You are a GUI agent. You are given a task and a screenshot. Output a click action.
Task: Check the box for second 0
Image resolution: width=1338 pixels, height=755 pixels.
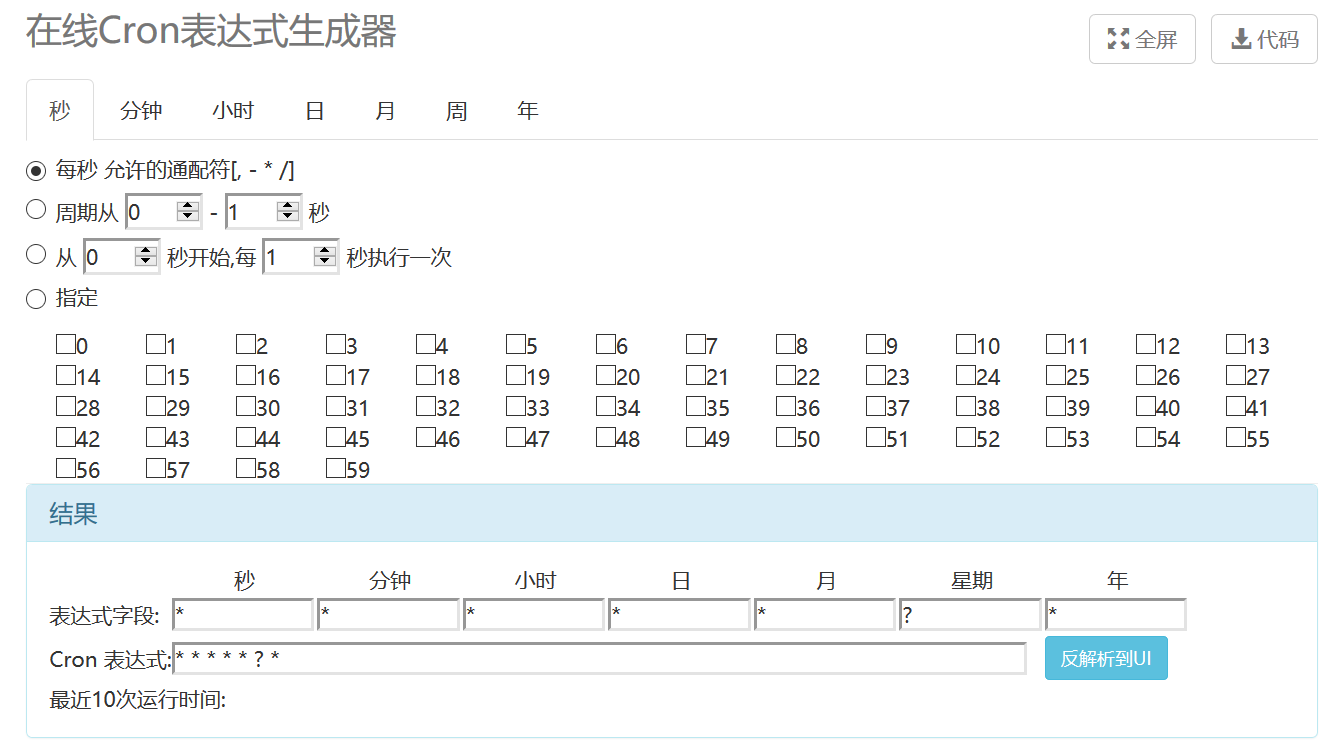tap(66, 345)
